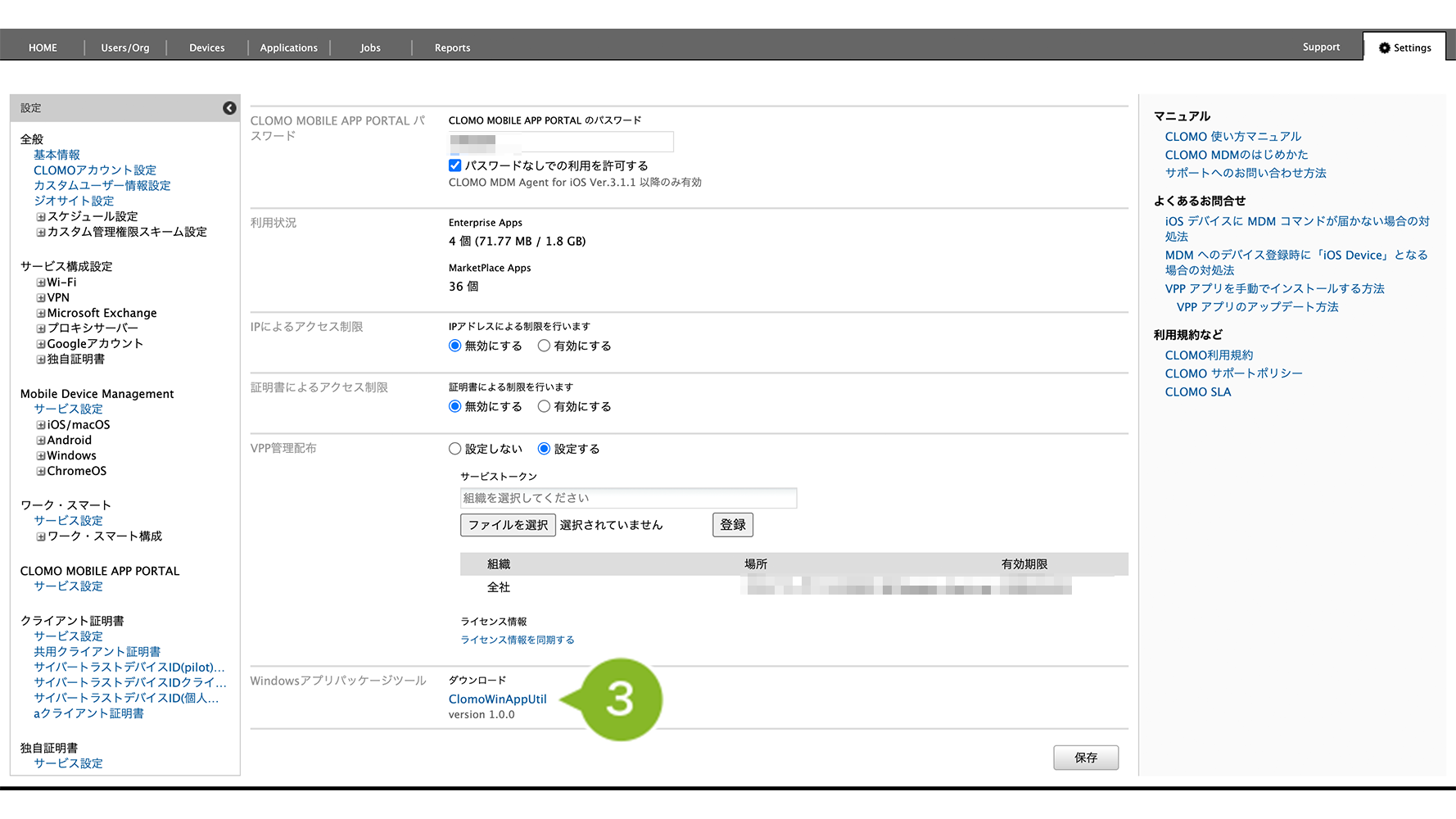Uncheck パスワードなしでの利用を許可する checkbox
This screenshot has width=1456, height=819.
[x=455, y=165]
